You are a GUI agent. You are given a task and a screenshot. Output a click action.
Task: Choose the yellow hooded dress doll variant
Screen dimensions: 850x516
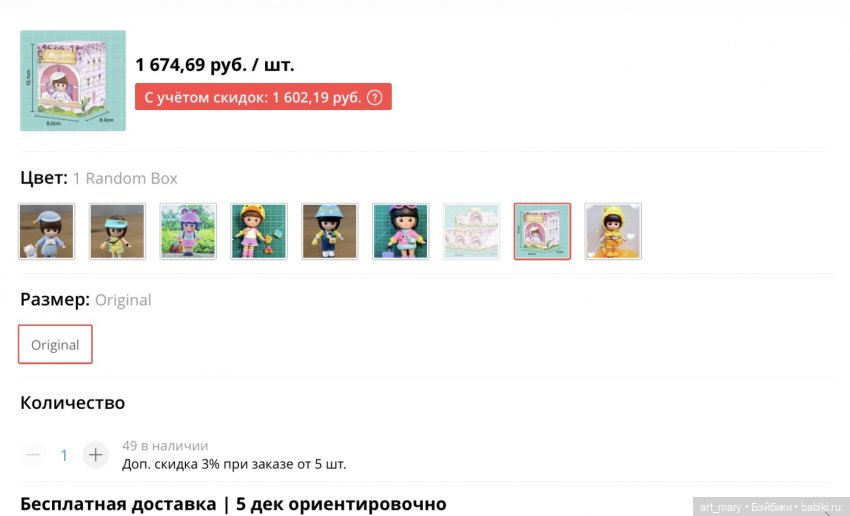pyautogui.click(x=613, y=231)
